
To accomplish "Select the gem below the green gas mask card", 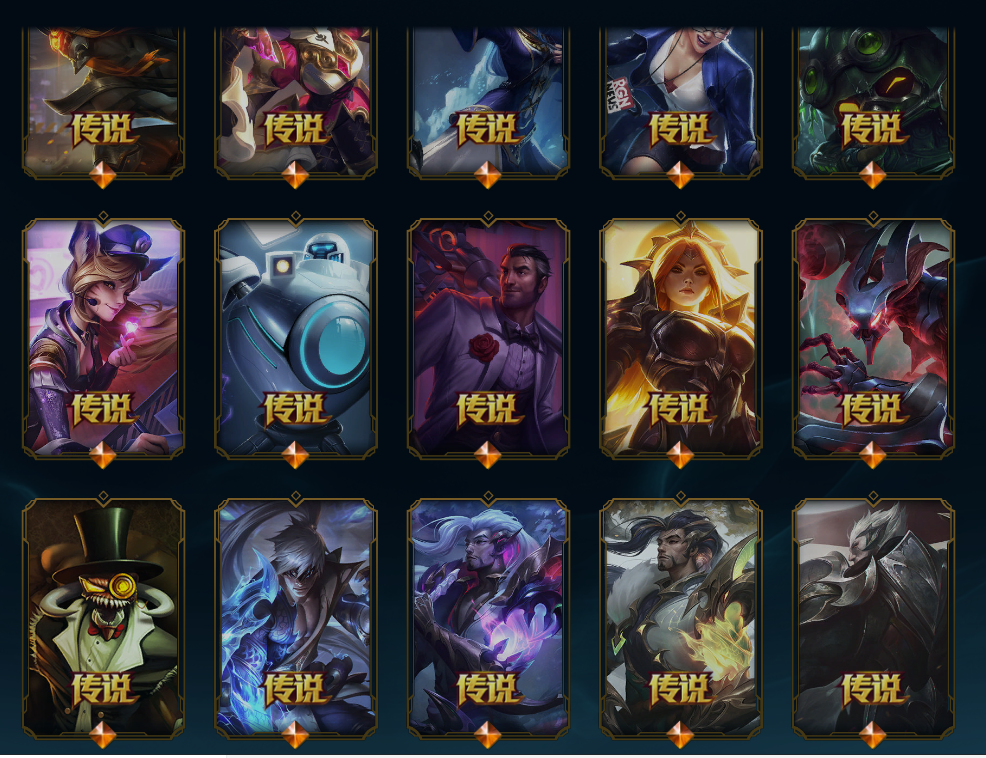I will pos(872,174).
